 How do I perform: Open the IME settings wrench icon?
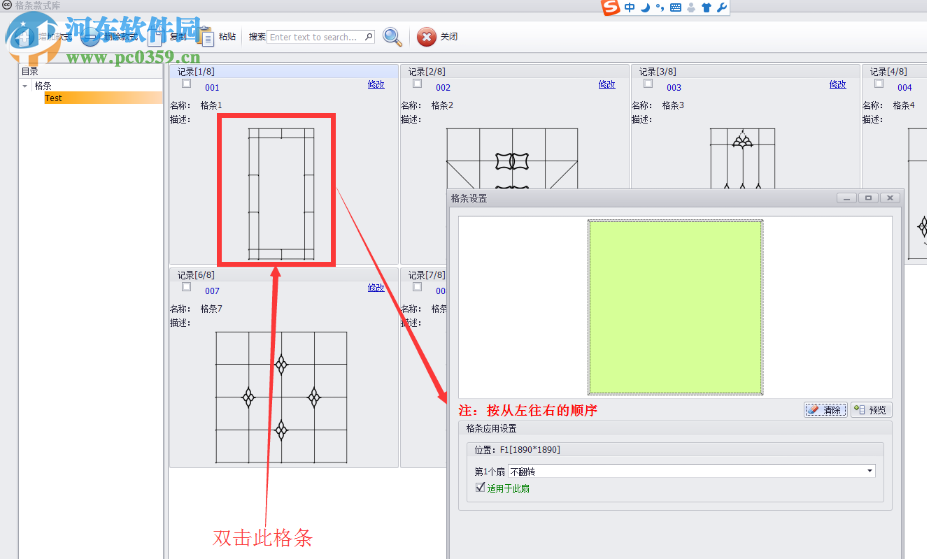pos(721,7)
